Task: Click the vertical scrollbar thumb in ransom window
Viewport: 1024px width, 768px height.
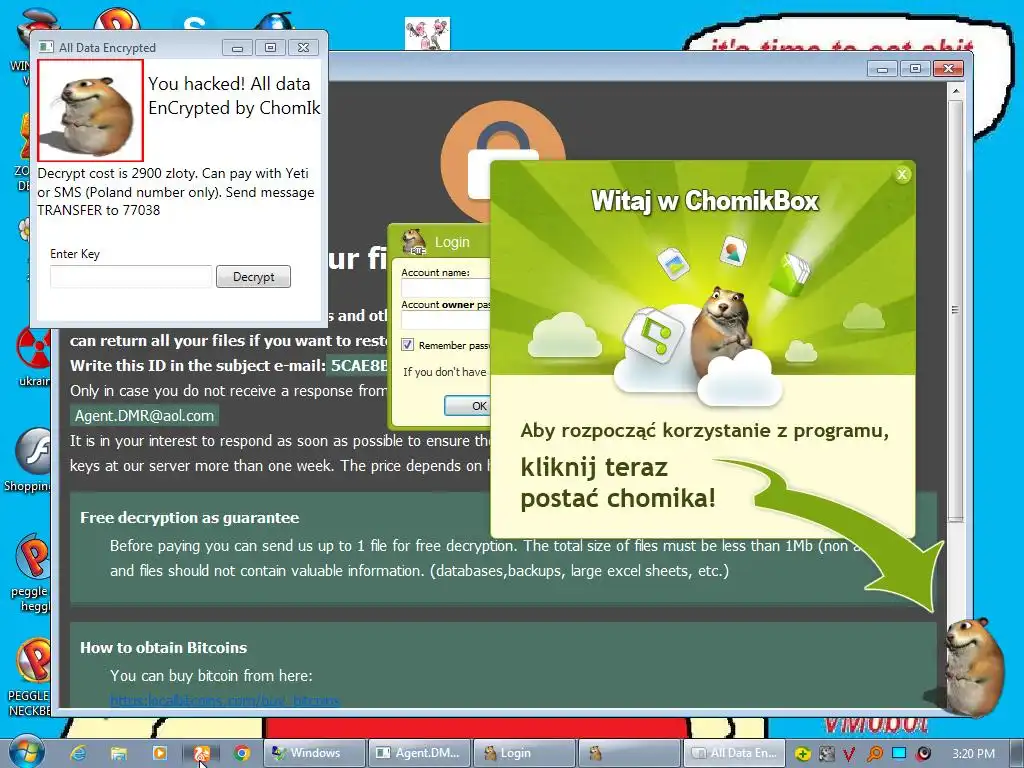Action: point(955,310)
